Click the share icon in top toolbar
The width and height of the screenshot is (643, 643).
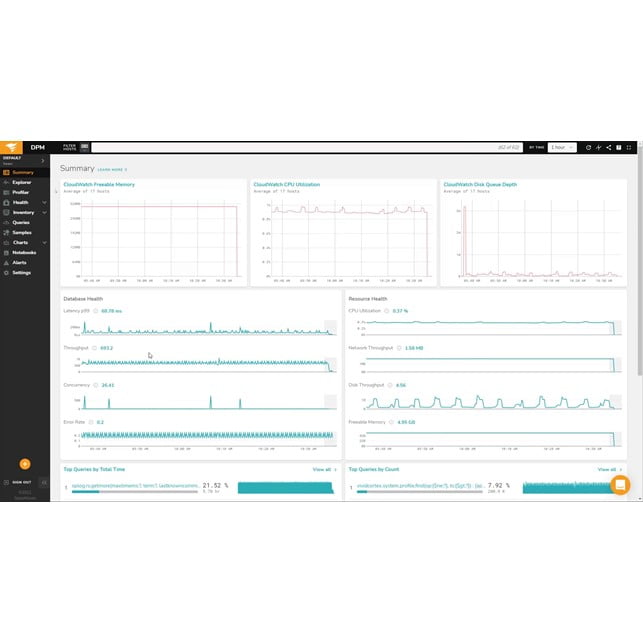[x=608, y=147]
